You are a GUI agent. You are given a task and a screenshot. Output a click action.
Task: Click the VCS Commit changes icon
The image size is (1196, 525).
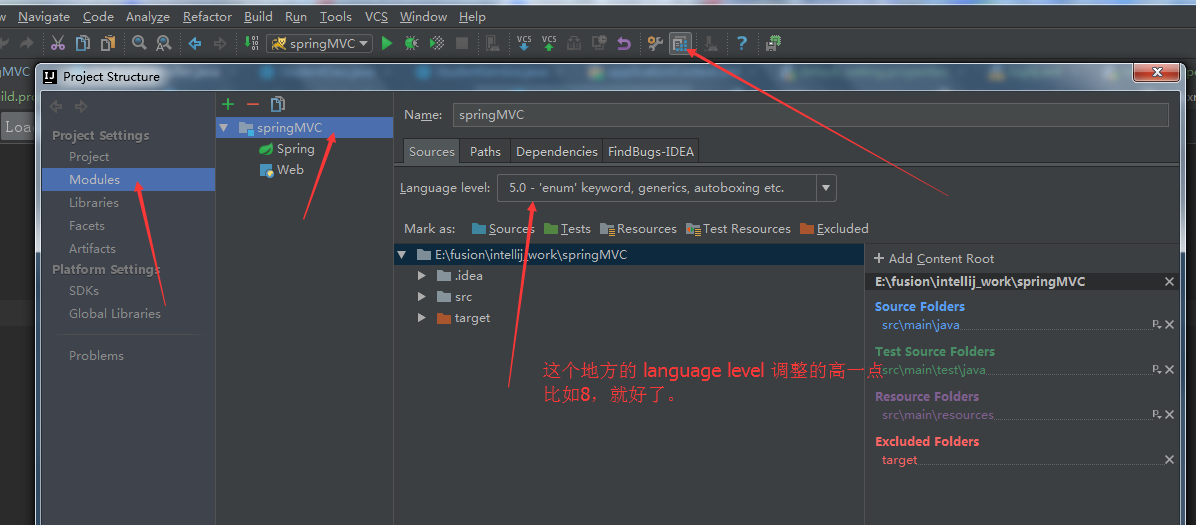(549, 43)
